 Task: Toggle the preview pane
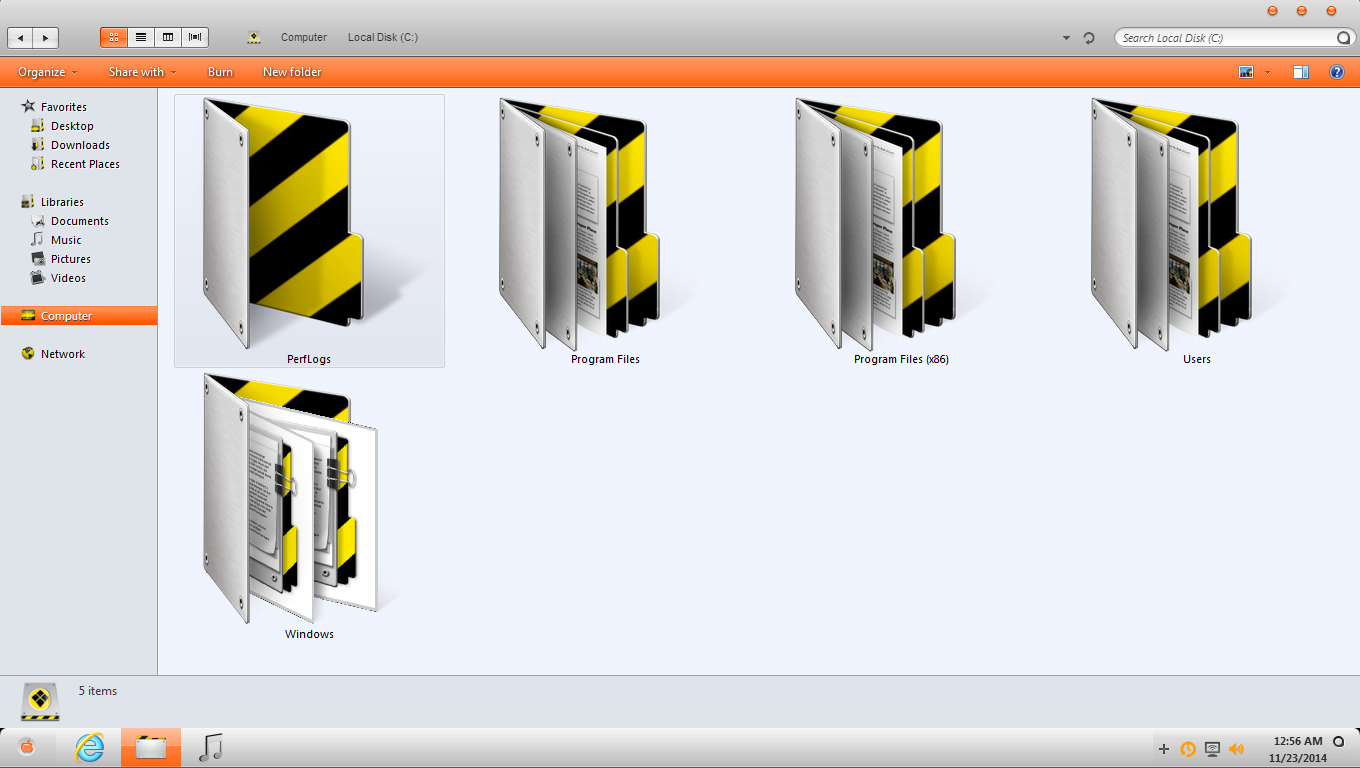(x=1301, y=72)
